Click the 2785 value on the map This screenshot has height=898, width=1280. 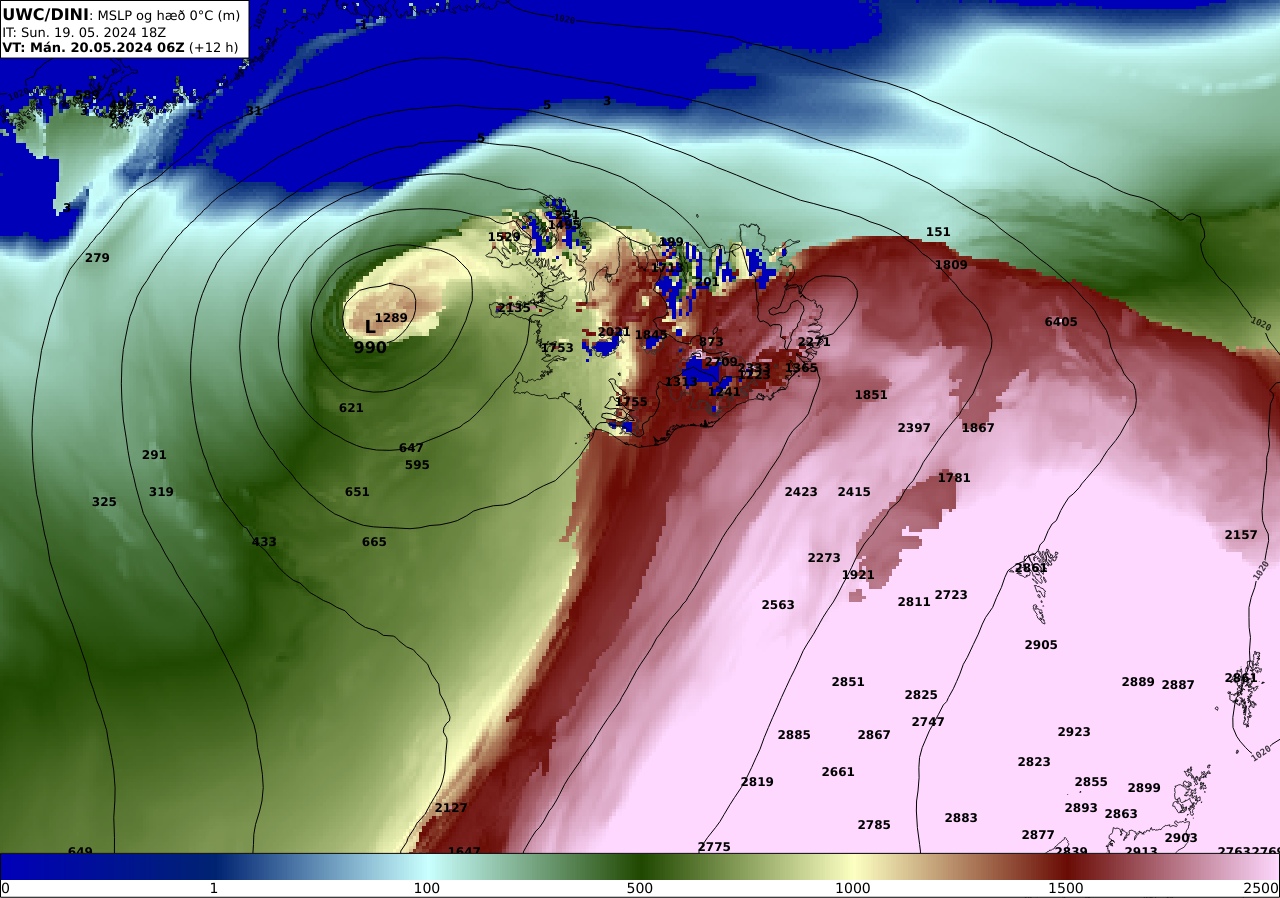(874, 825)
